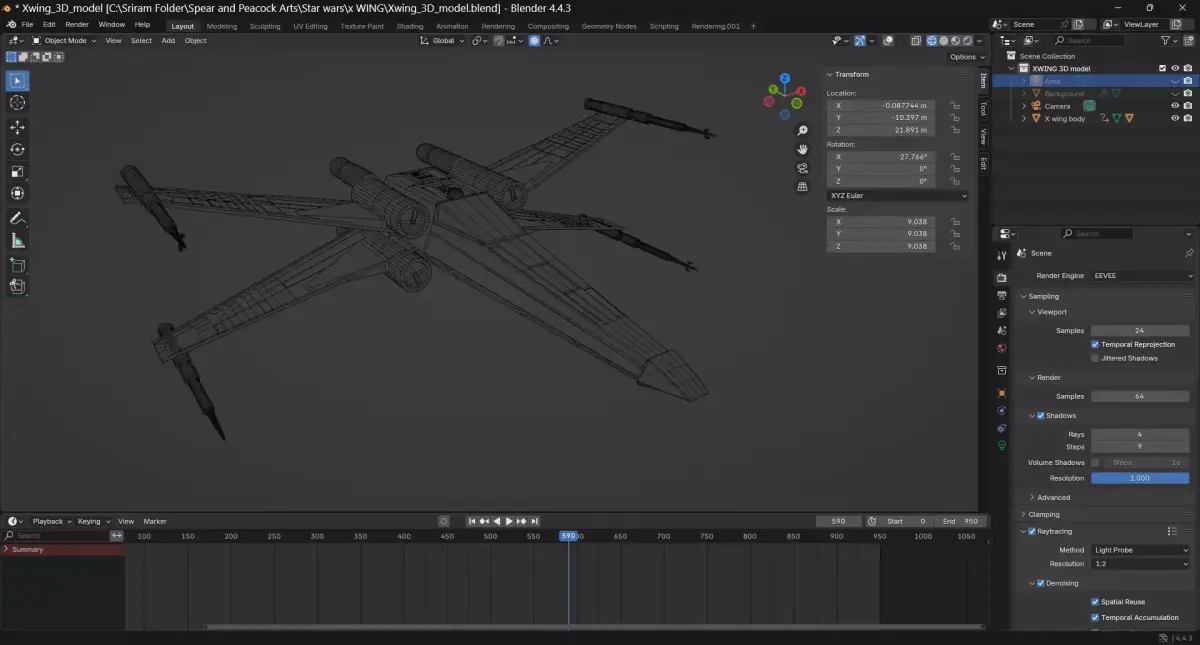This screenshot has width=1200, height=645.
Task: Open the Render menu
Action: (x=77, y=24)
